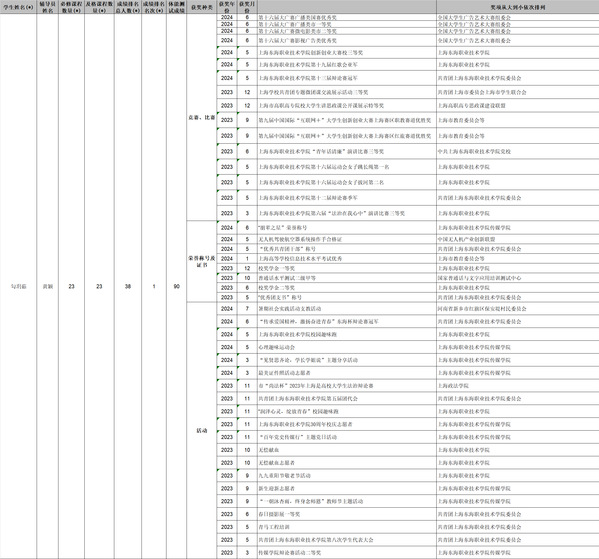Select the 上海政法学院 organizer cell

tap(518, 386)
